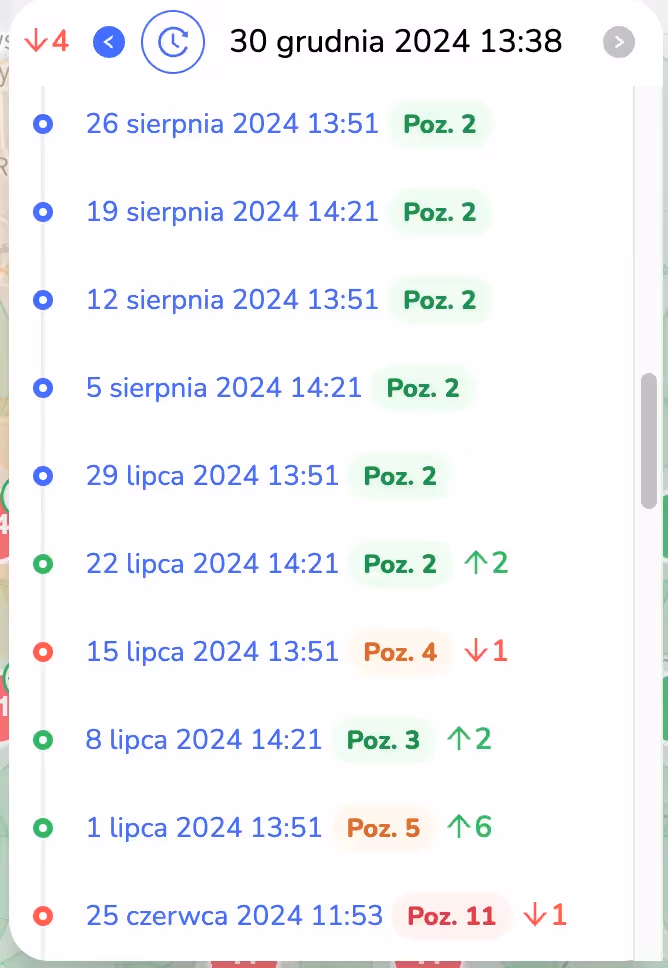Click red timeline dot for 25 czerwca
Image resolution: width=668 pixels, height=968 pixels.
pos(43,916)
